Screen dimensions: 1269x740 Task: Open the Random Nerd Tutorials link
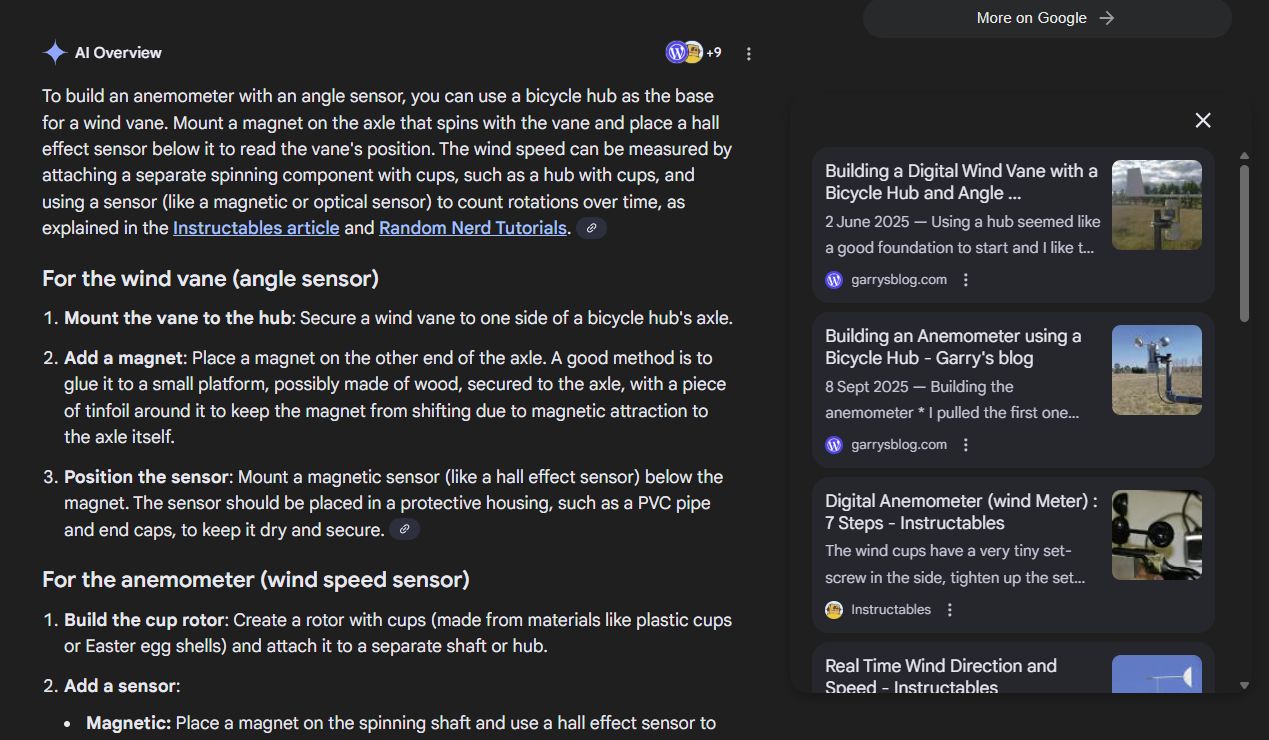[473, 228]
